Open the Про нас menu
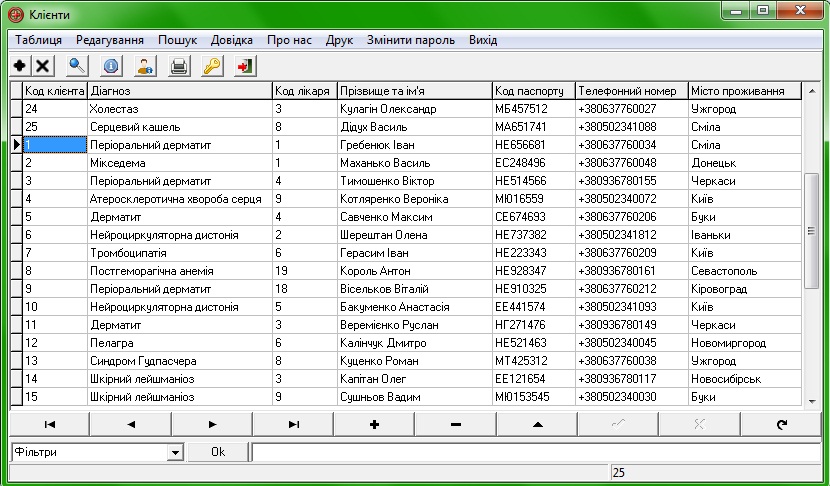The width and height of the screenshot is (830, 486). click(x=290, y=40)
